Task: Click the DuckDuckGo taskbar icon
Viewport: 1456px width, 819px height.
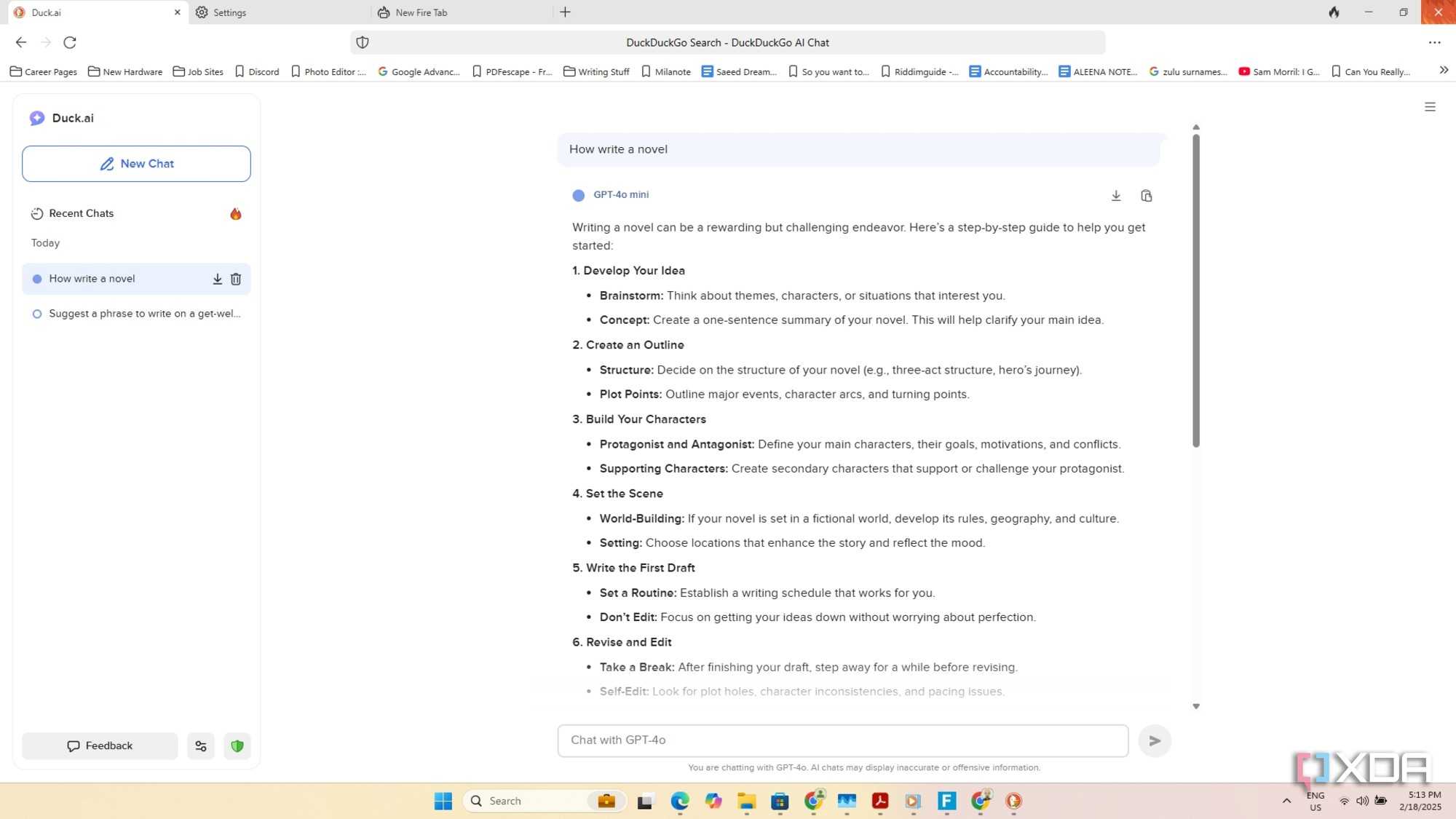Action: click(x=1013, y=801)
